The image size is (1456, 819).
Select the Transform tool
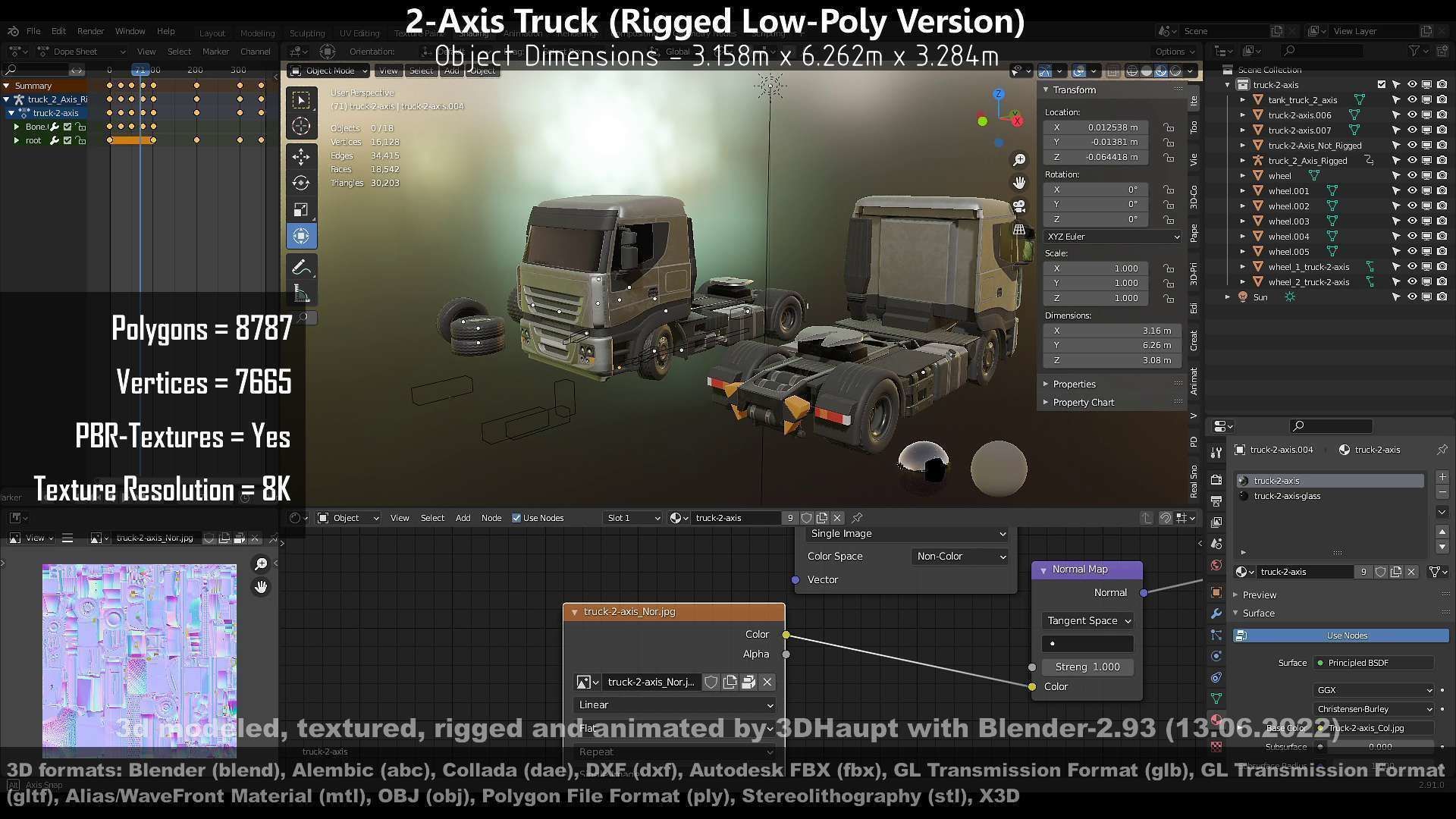(x=301, y=236)
